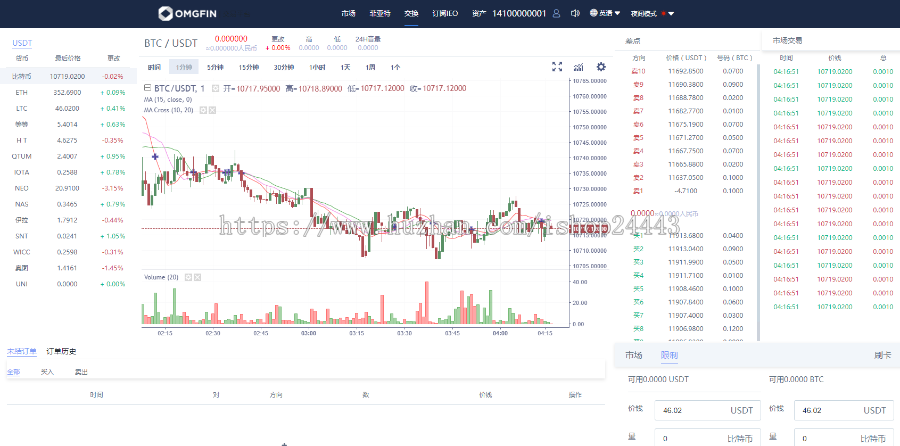Select the 30分钟 chart interval
Screen dimensions: 900x446
tap(284, 67)
